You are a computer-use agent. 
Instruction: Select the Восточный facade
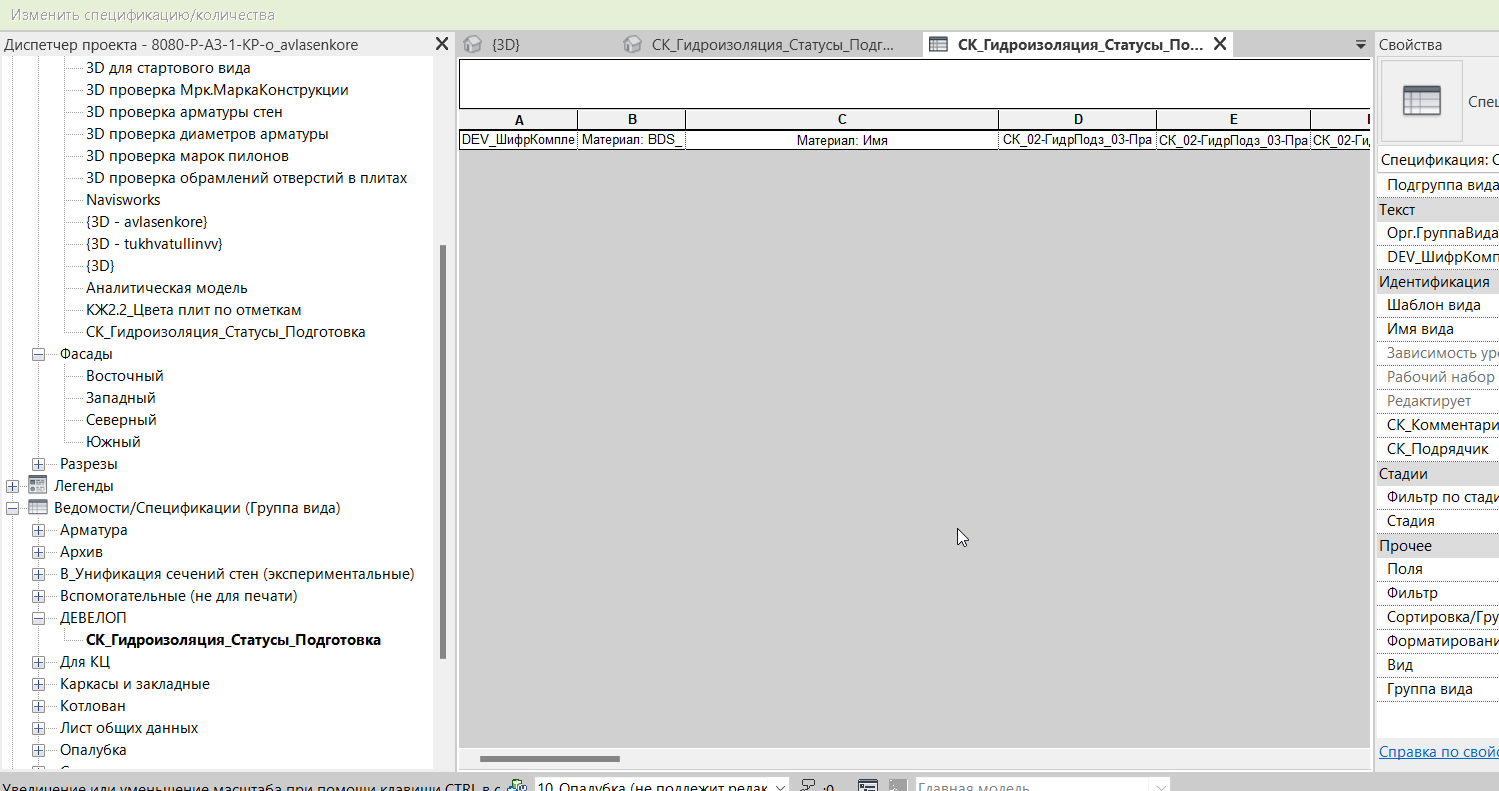click(x=125, y=376)
